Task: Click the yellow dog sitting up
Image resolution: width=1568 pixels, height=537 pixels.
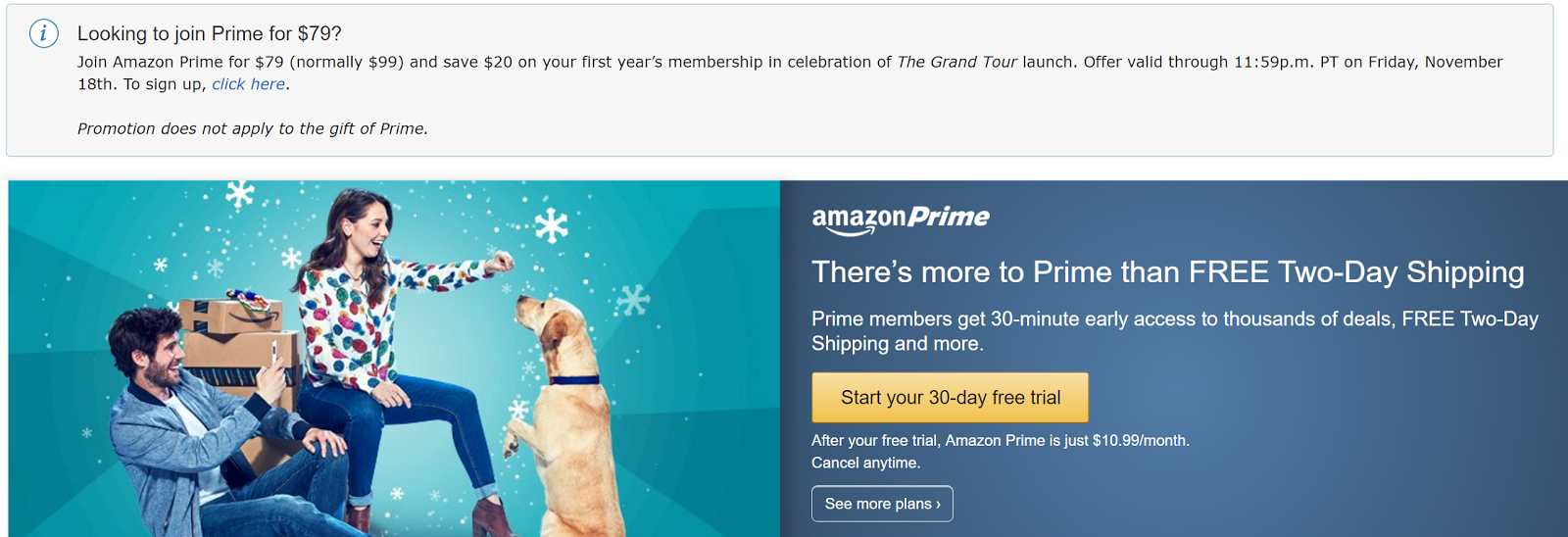Action: click(558, 414)
